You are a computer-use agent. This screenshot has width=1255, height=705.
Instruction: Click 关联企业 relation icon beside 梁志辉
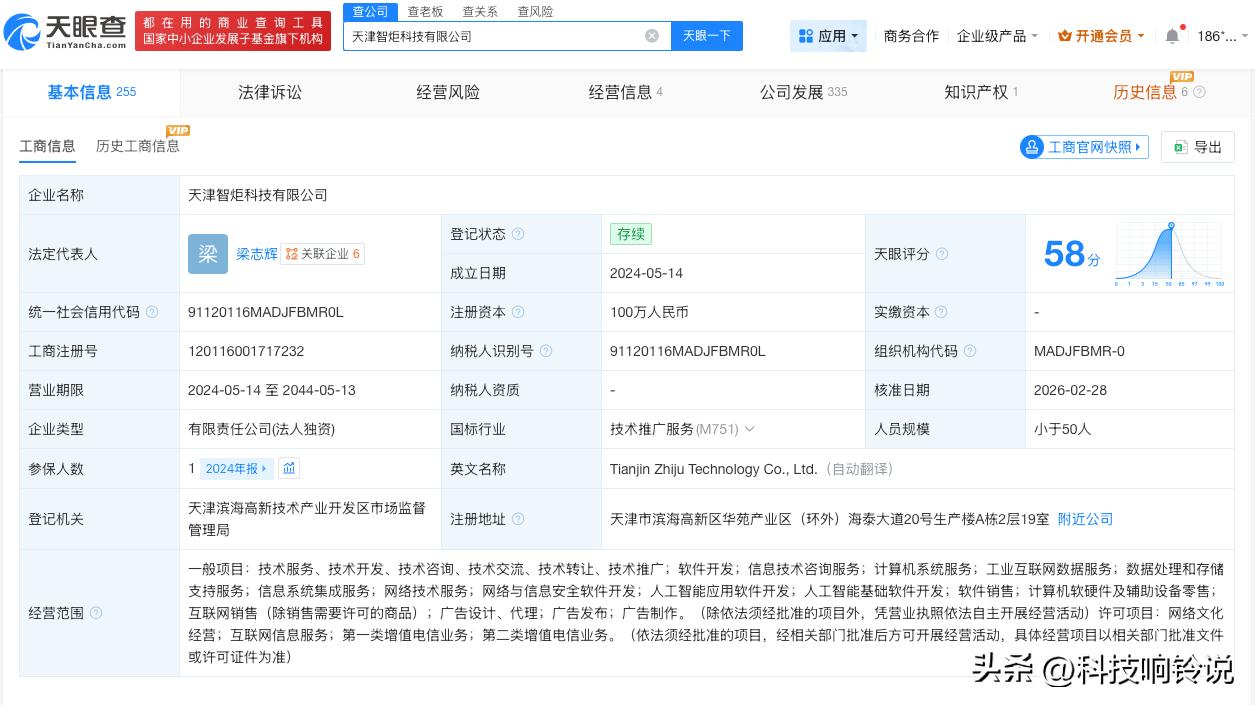coord(292,253)
